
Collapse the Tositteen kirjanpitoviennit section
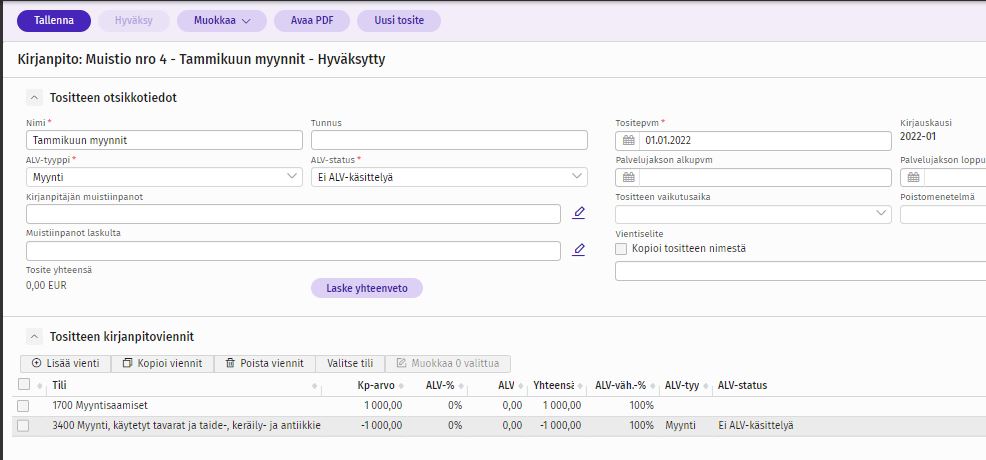(x=35, y=336)
